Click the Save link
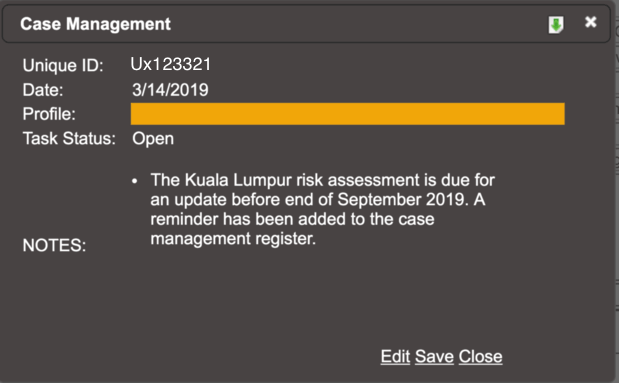This screenshot has width=619, height=383. click(x=434, y=357)
